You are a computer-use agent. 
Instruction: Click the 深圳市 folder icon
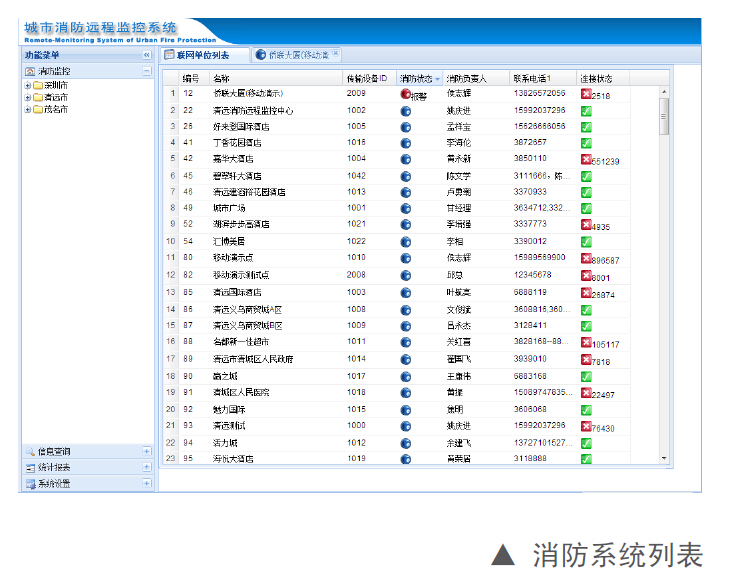[x=37, y=86]
